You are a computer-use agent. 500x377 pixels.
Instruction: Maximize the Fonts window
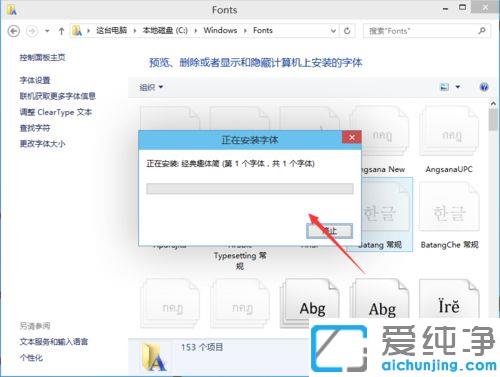[462, 8]
